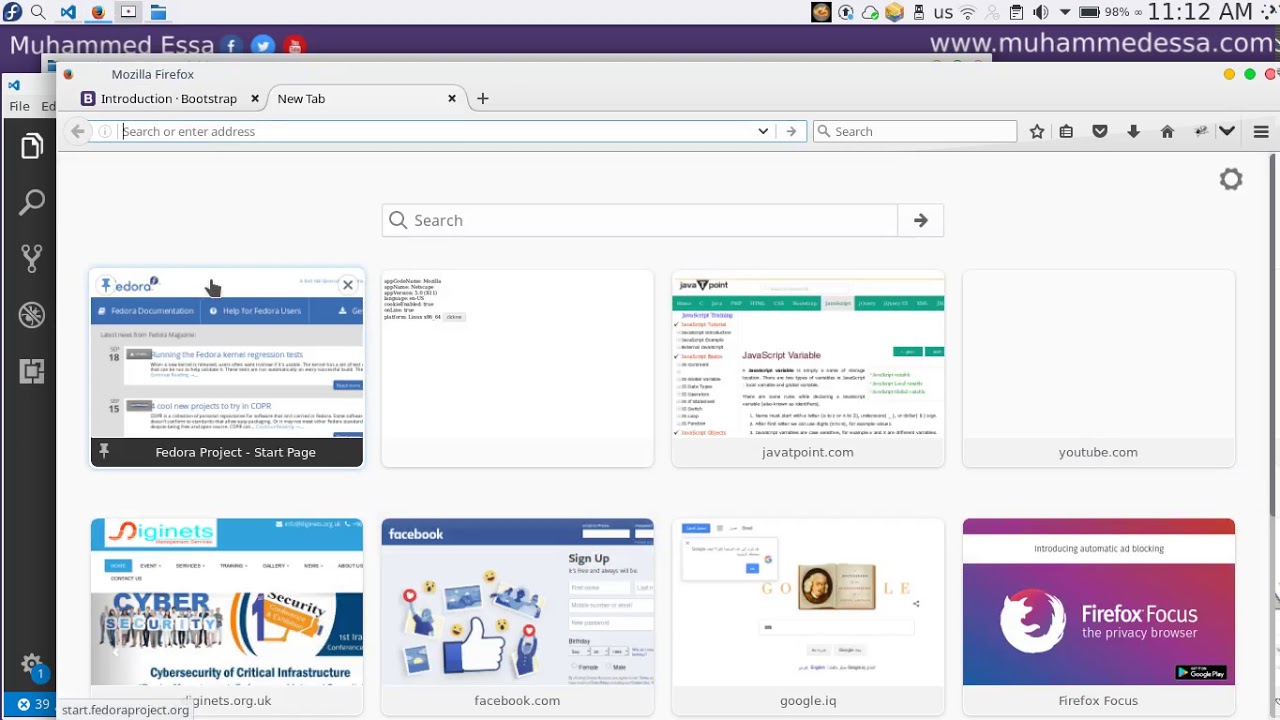Open the javatpoint.com tile
The width and height of the screenshot is (1280, 720).
[808, 368]
